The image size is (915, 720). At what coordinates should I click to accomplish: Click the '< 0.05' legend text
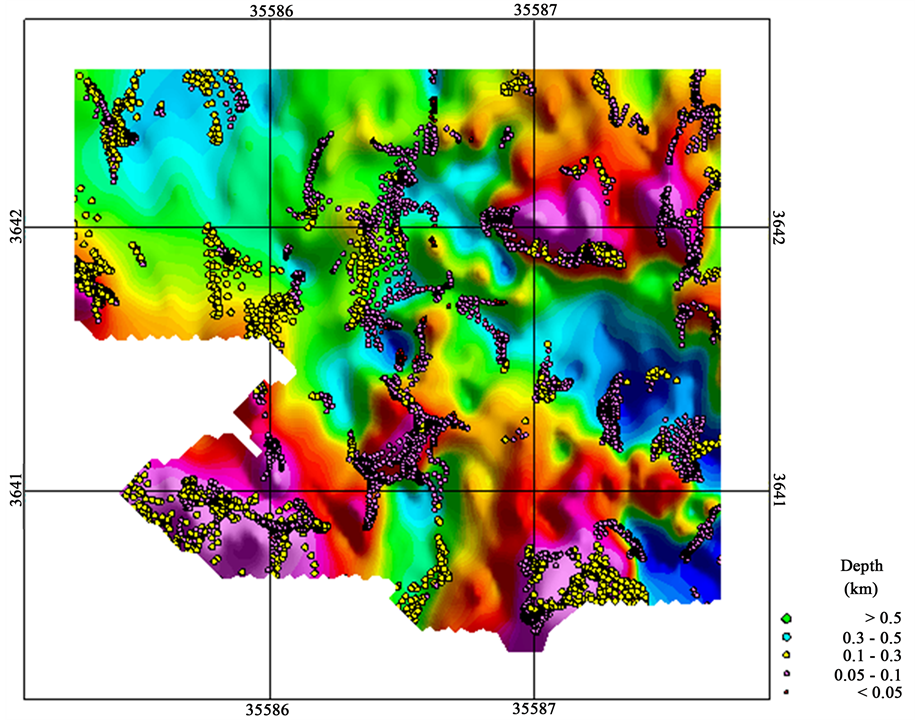[880, 693]
